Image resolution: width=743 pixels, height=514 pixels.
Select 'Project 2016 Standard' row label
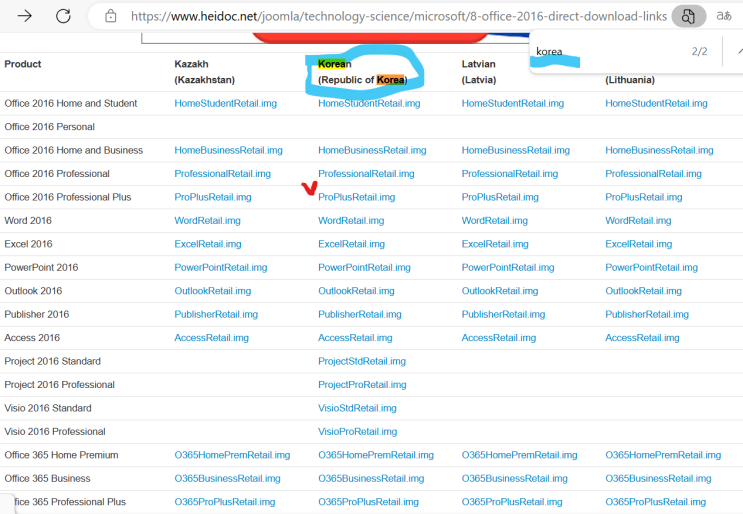click(53, 361)
